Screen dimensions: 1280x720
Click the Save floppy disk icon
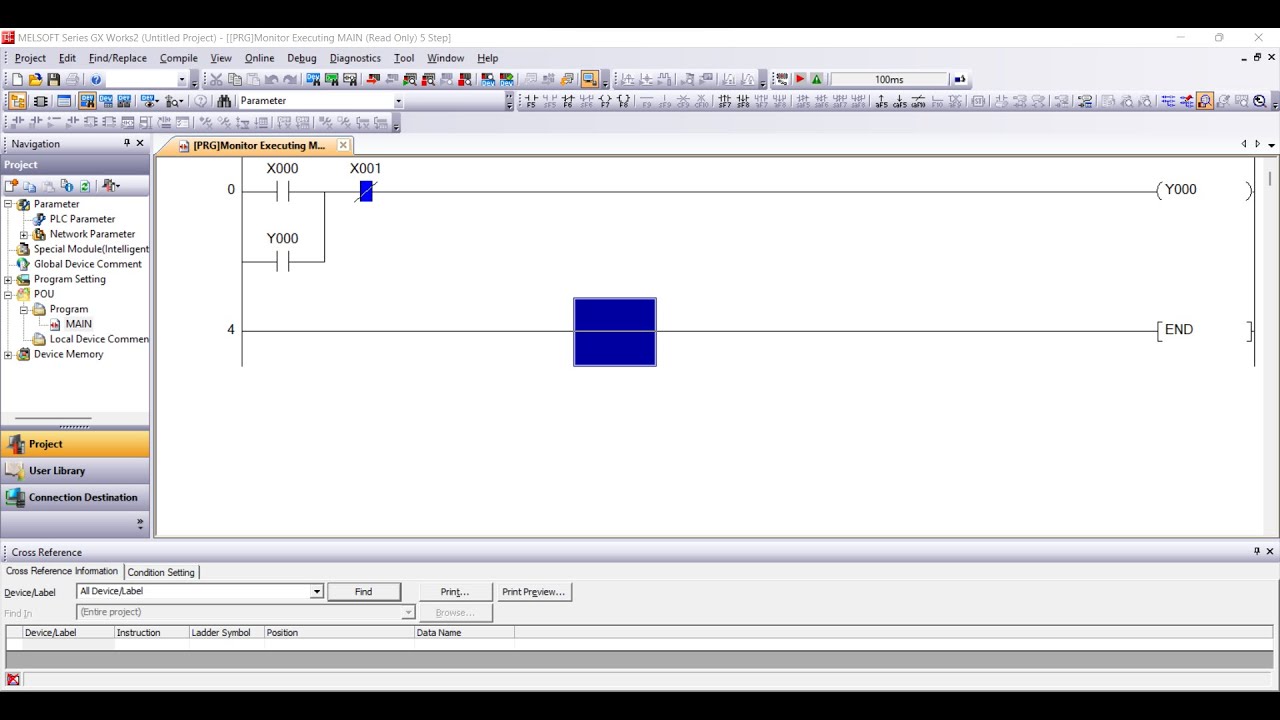pyautogui.click(x=54, y=79)
